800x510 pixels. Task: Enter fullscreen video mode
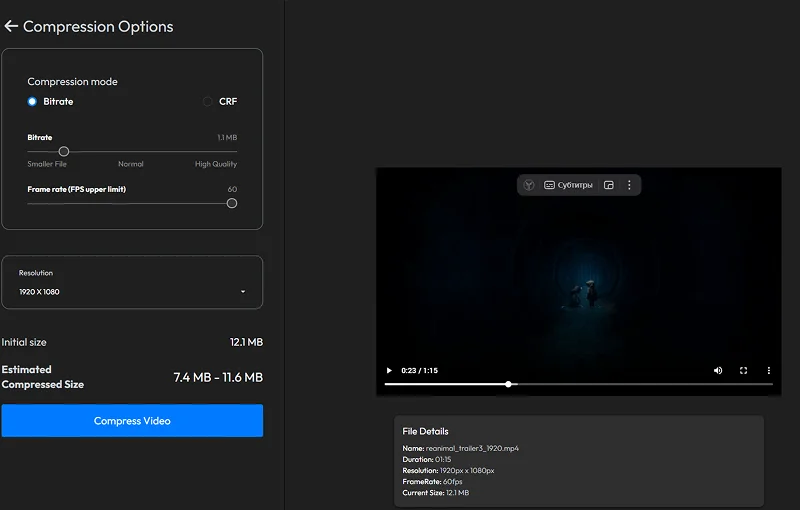pos(743,370)
